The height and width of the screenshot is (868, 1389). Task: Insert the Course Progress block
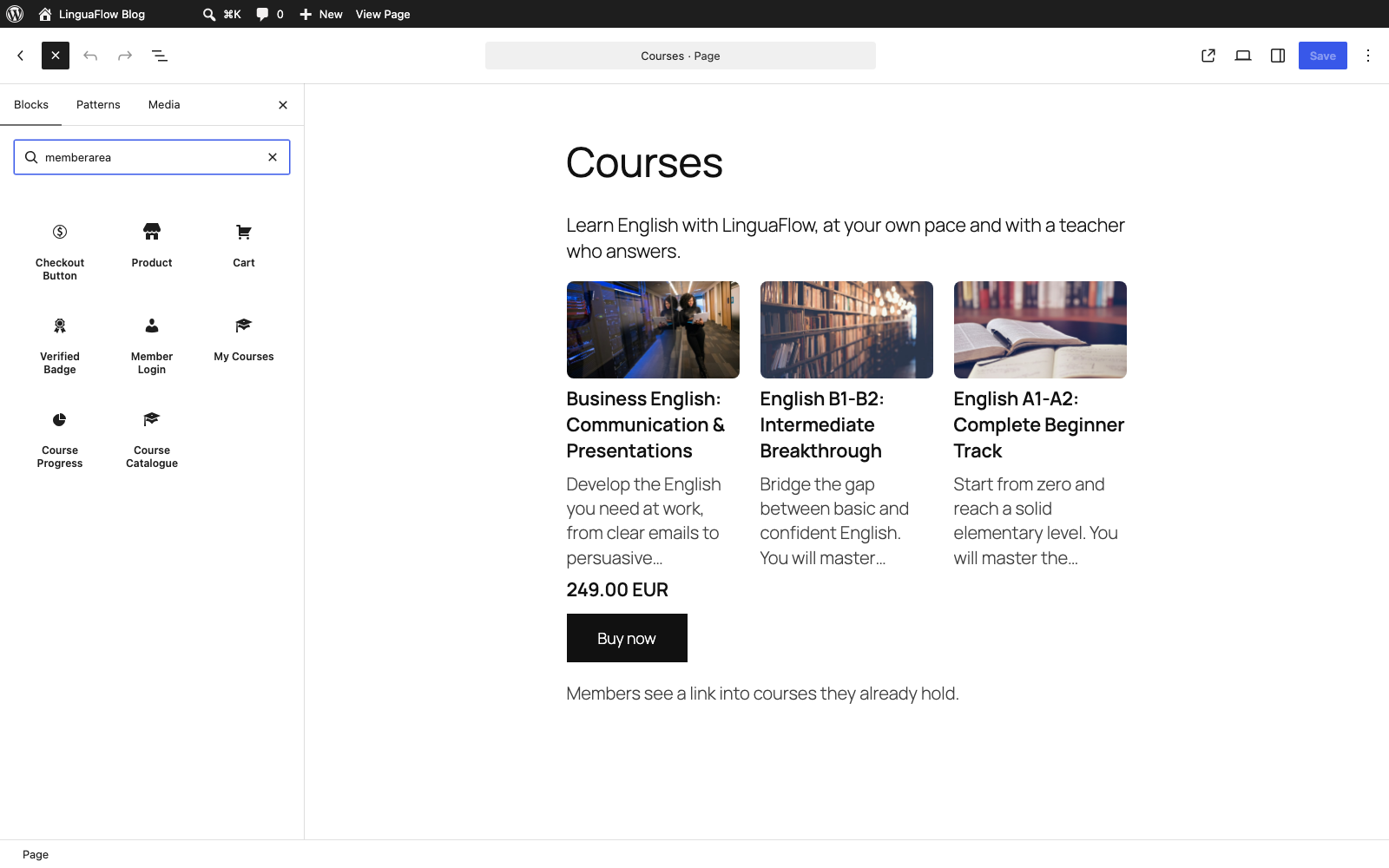tap(60, 439)
